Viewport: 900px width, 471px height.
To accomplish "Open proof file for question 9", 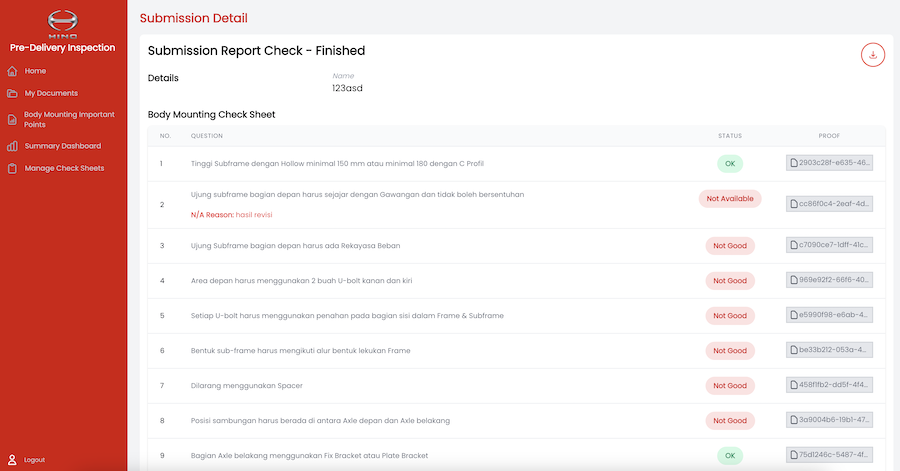I will tap(829, 455).
